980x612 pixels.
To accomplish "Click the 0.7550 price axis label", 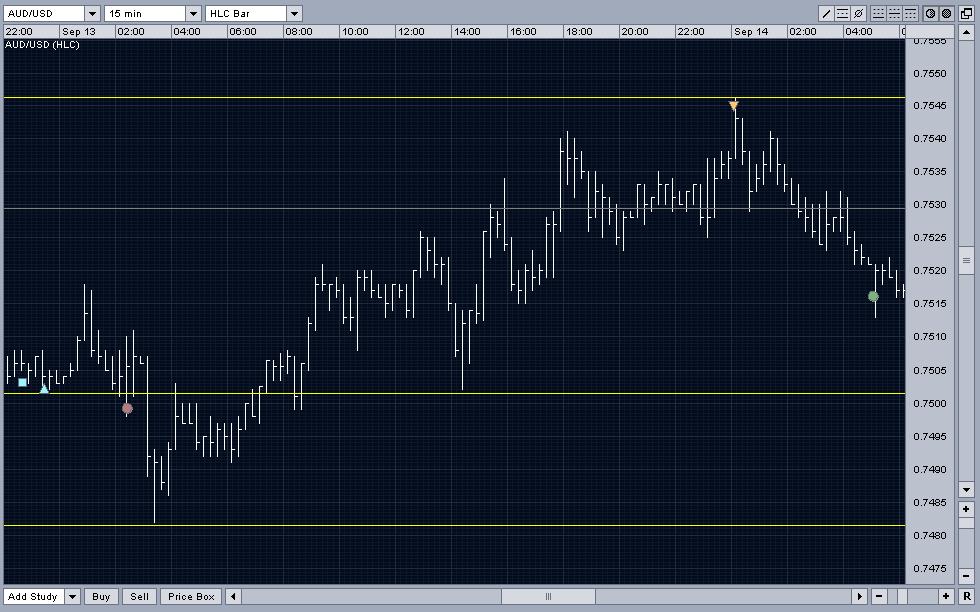I will pos(930,73).
